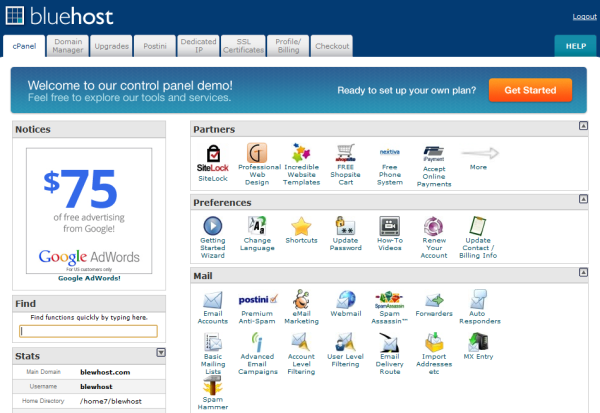The image size is (600, 413).
Task: Click the blewhost.com main domain value
Action: click(x=105, y=372)
